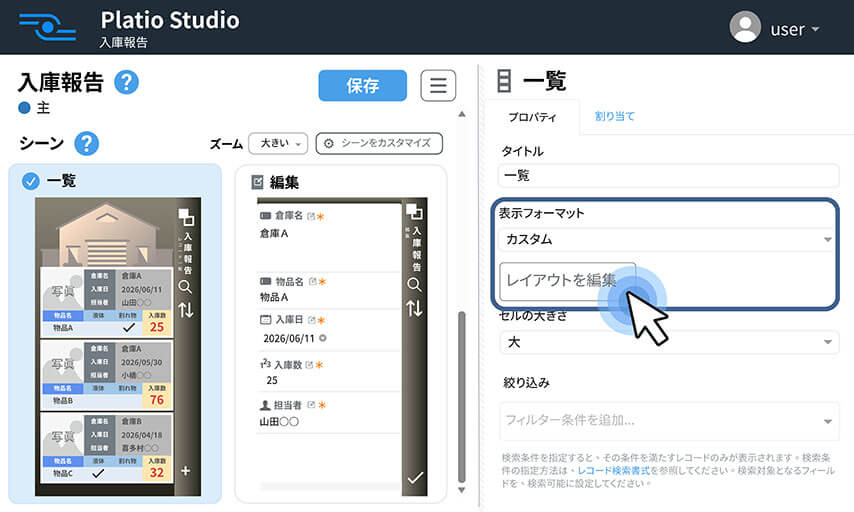Expand the user account menu arrow

click(815, 29)
